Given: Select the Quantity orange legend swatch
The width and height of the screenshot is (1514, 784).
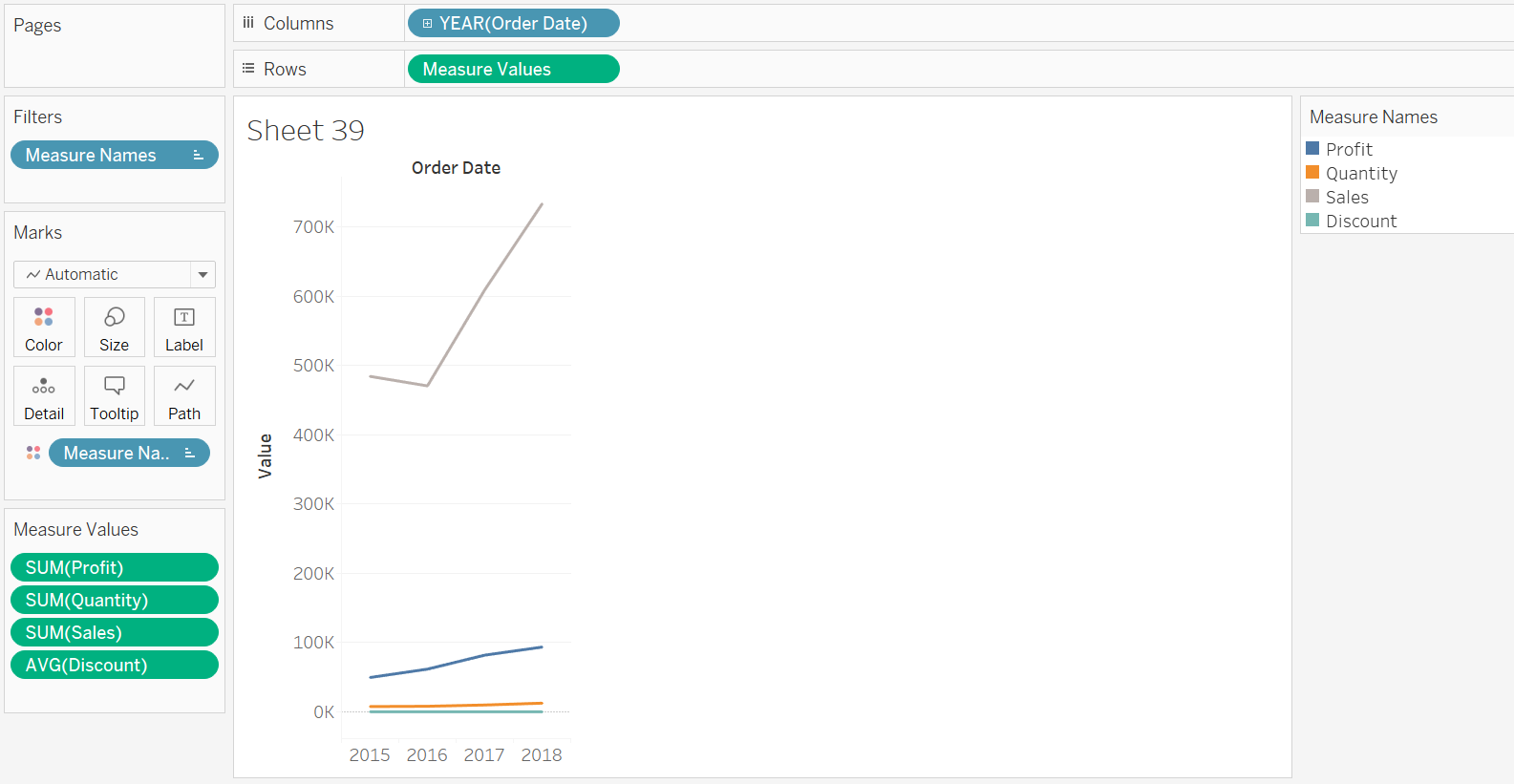Looking at the screenshot, I should (1312, 173).
